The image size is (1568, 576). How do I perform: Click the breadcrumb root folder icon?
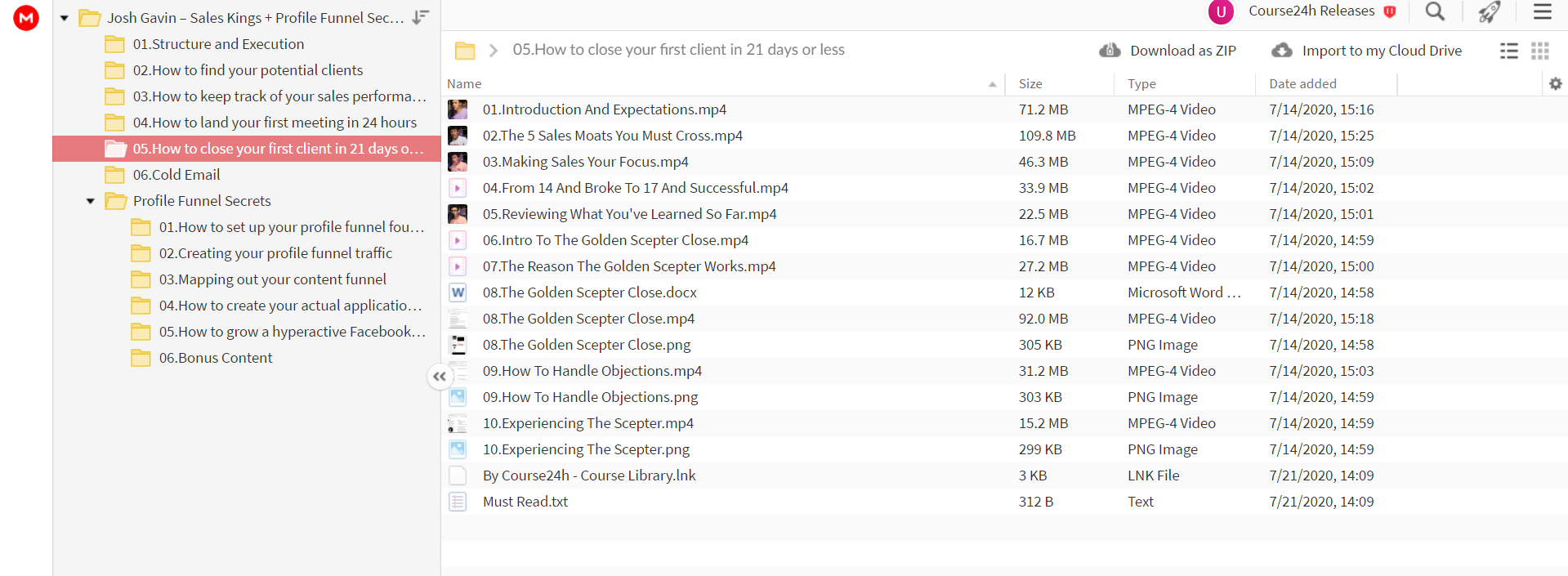click(x=465, y=51)
